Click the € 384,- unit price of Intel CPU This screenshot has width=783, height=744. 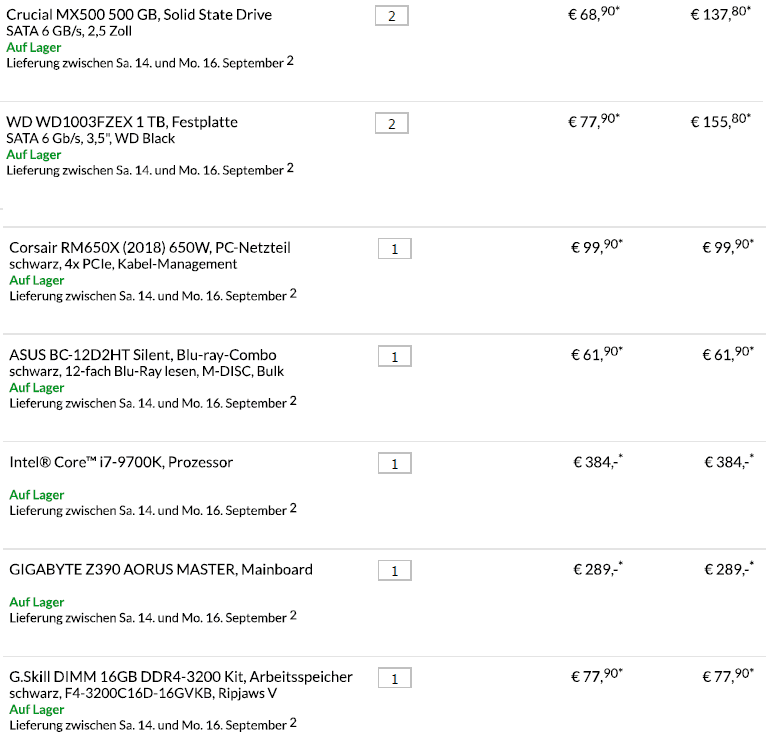598,461
